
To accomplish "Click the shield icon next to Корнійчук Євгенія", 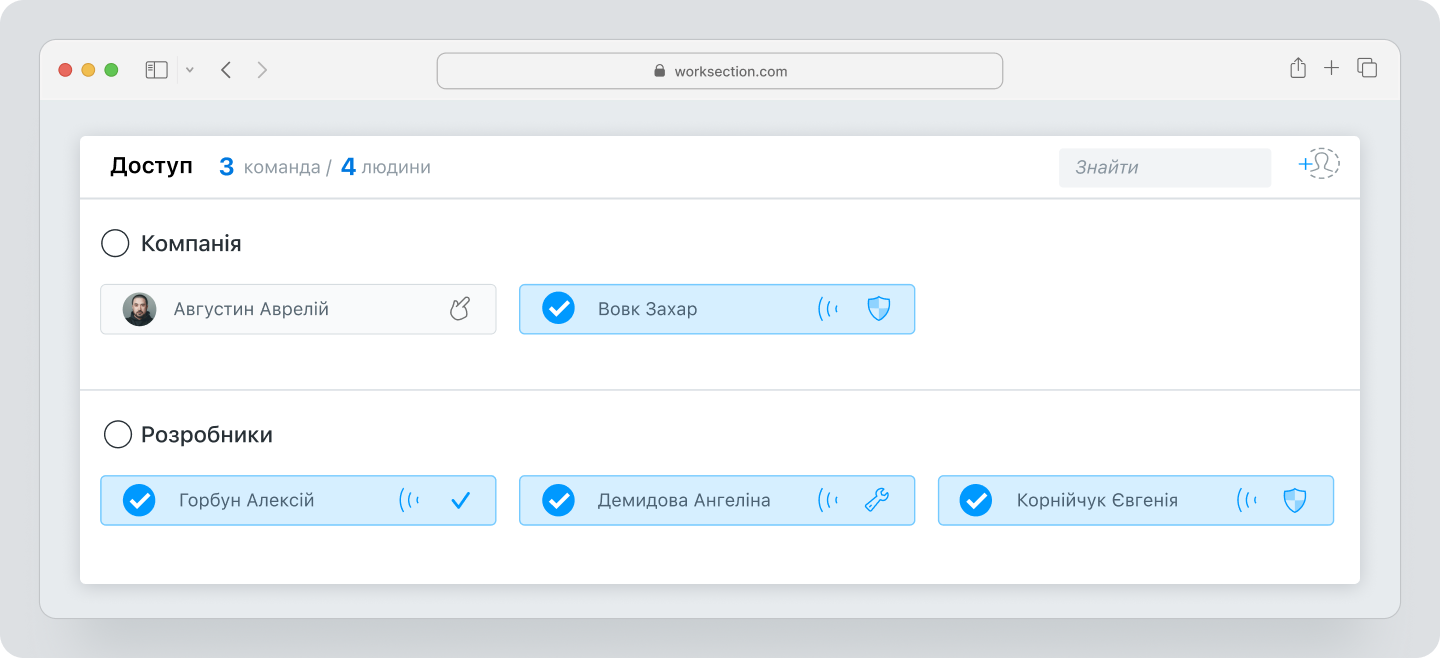I will [x=1296, y=500].
